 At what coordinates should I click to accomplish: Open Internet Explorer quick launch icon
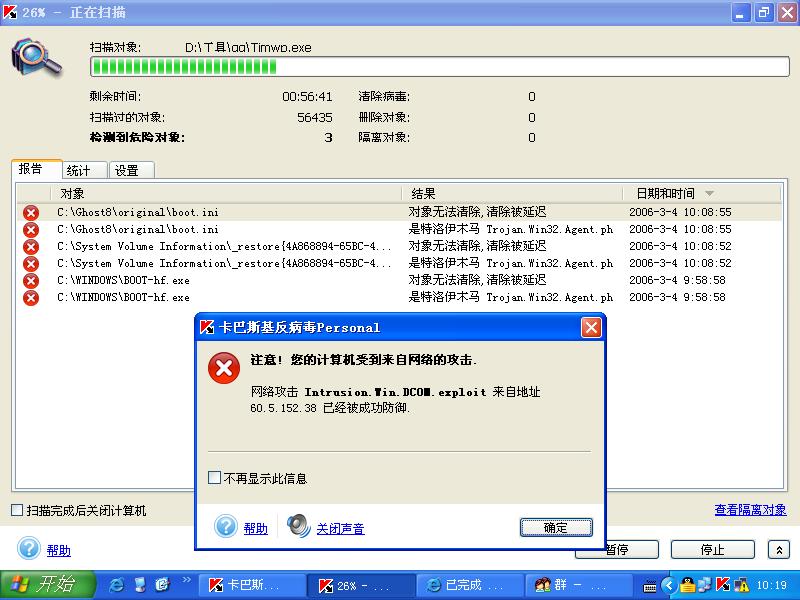pos(116,585)
